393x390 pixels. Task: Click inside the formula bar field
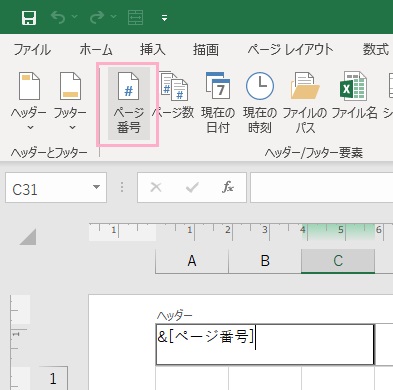point(322,188)
